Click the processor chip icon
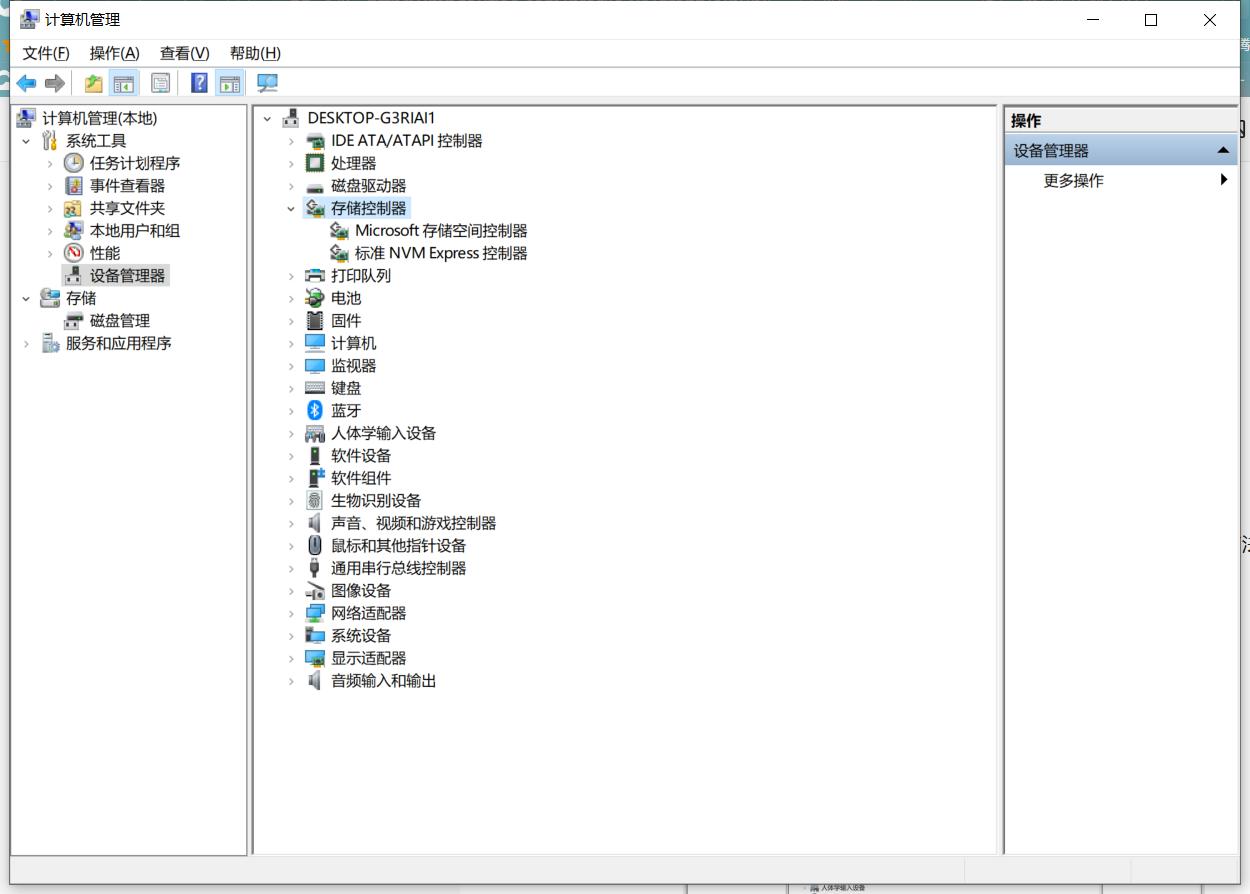The width and height of the screenshot is (1250, 894). (x=315, y=163)
